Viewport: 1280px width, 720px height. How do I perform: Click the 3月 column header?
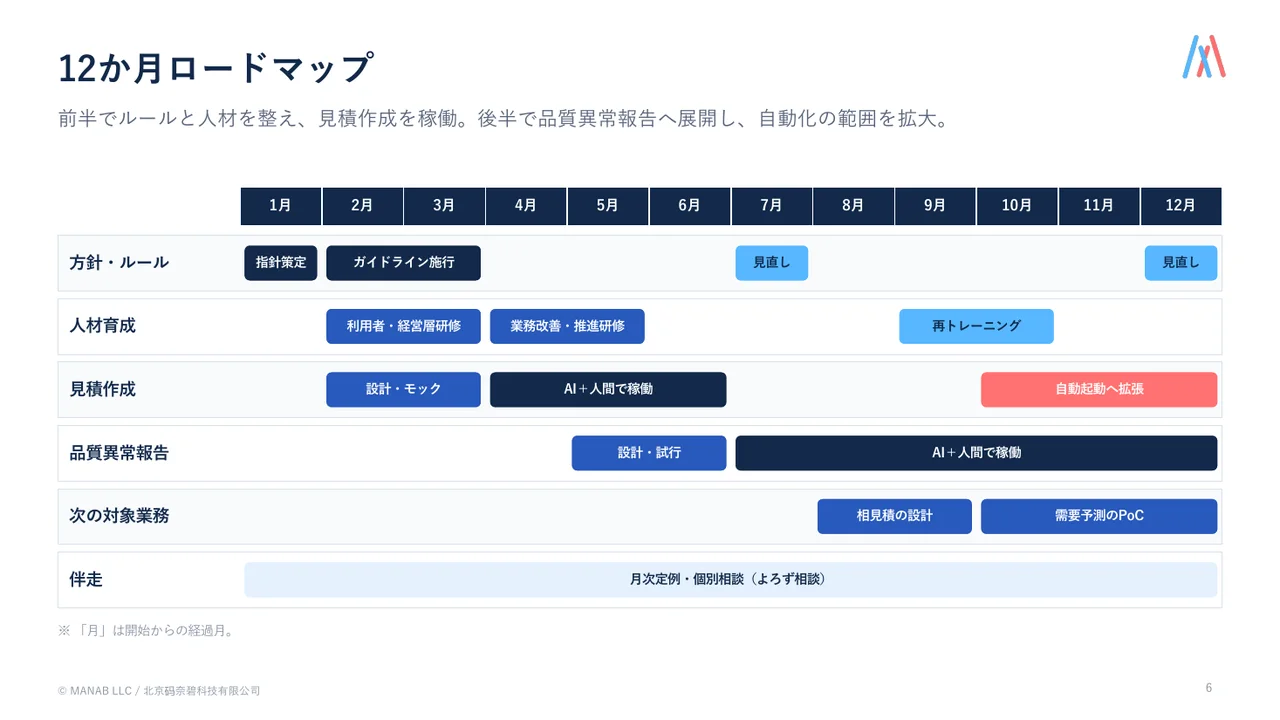445,206
